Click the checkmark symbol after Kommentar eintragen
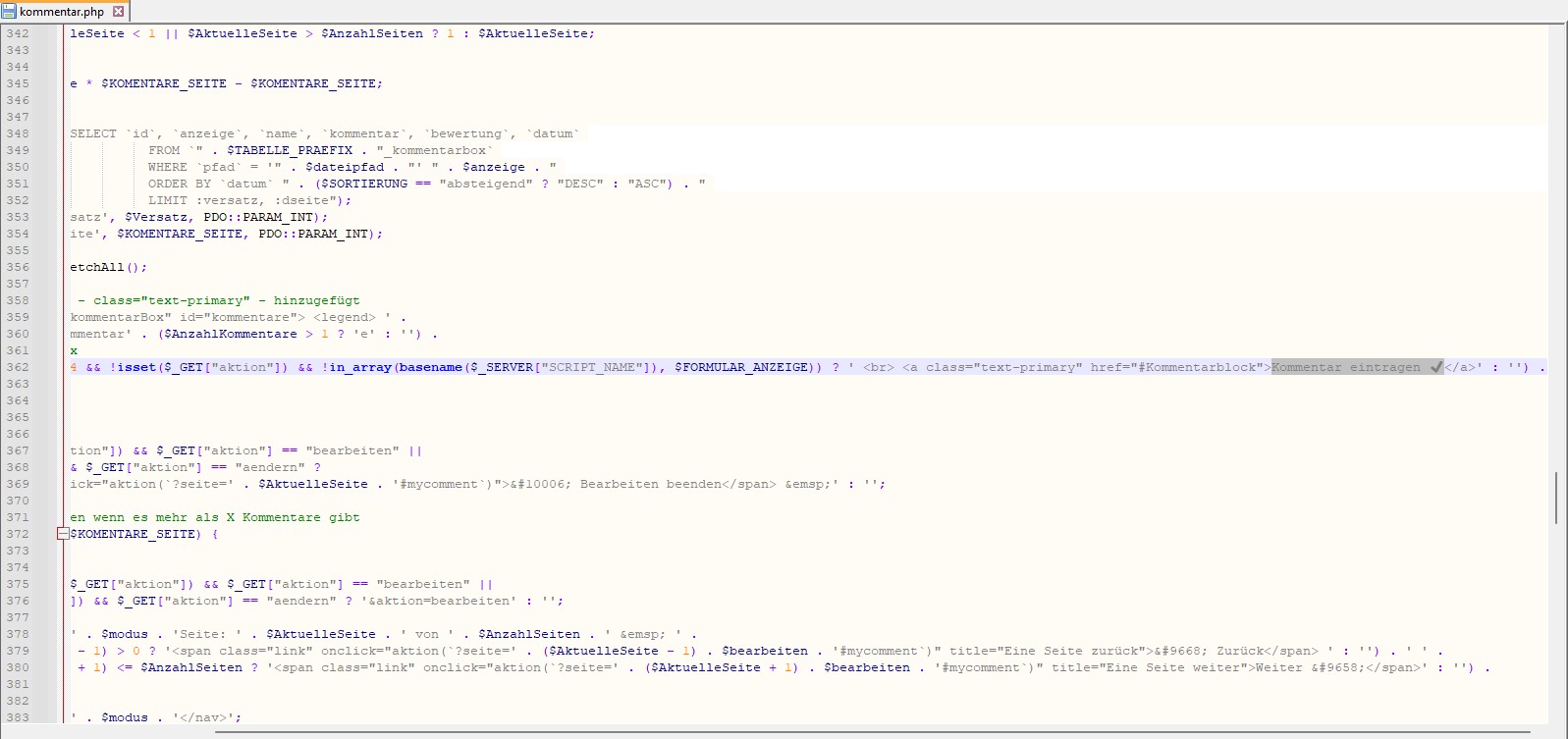The height and width of the screenshot is (739, 1568). (x=1435, y=367)
